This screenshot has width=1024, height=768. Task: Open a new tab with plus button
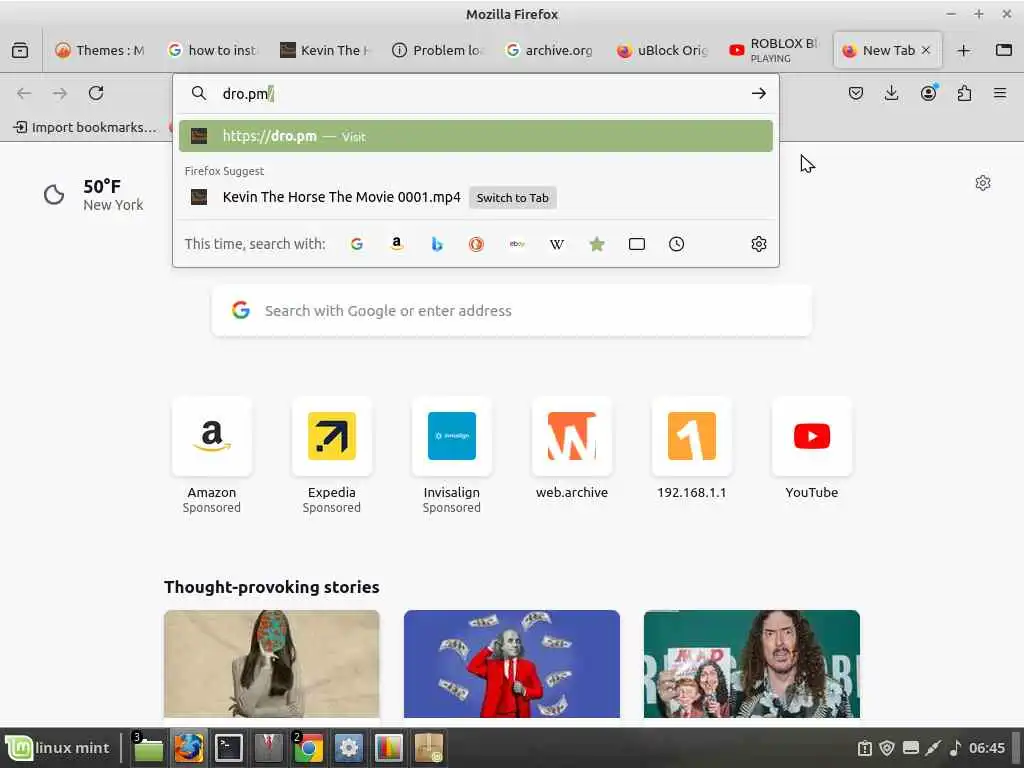click(963, 50)
